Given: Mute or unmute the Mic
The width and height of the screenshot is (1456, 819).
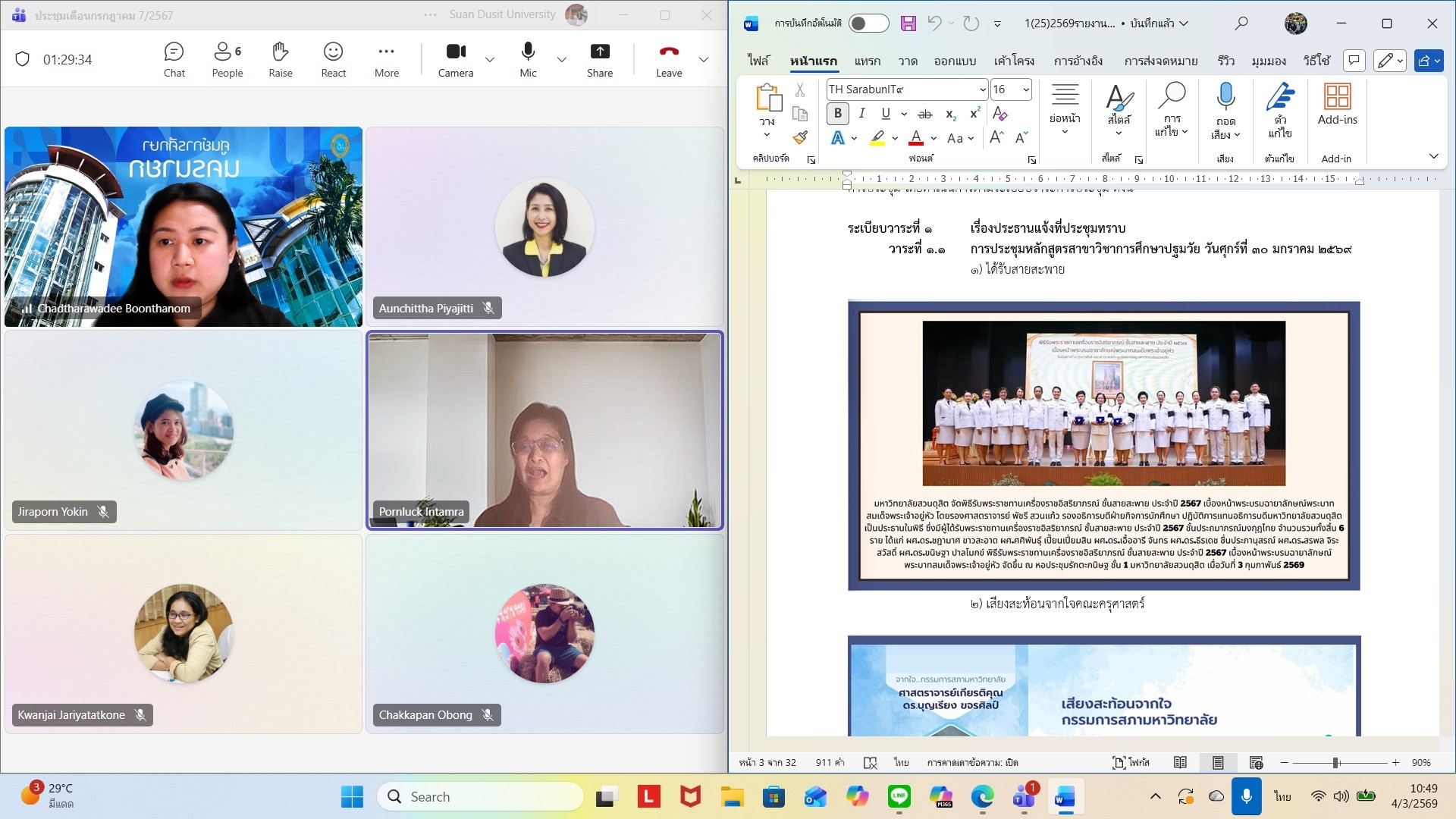Looking at the screenshot, I should [528, 59].
